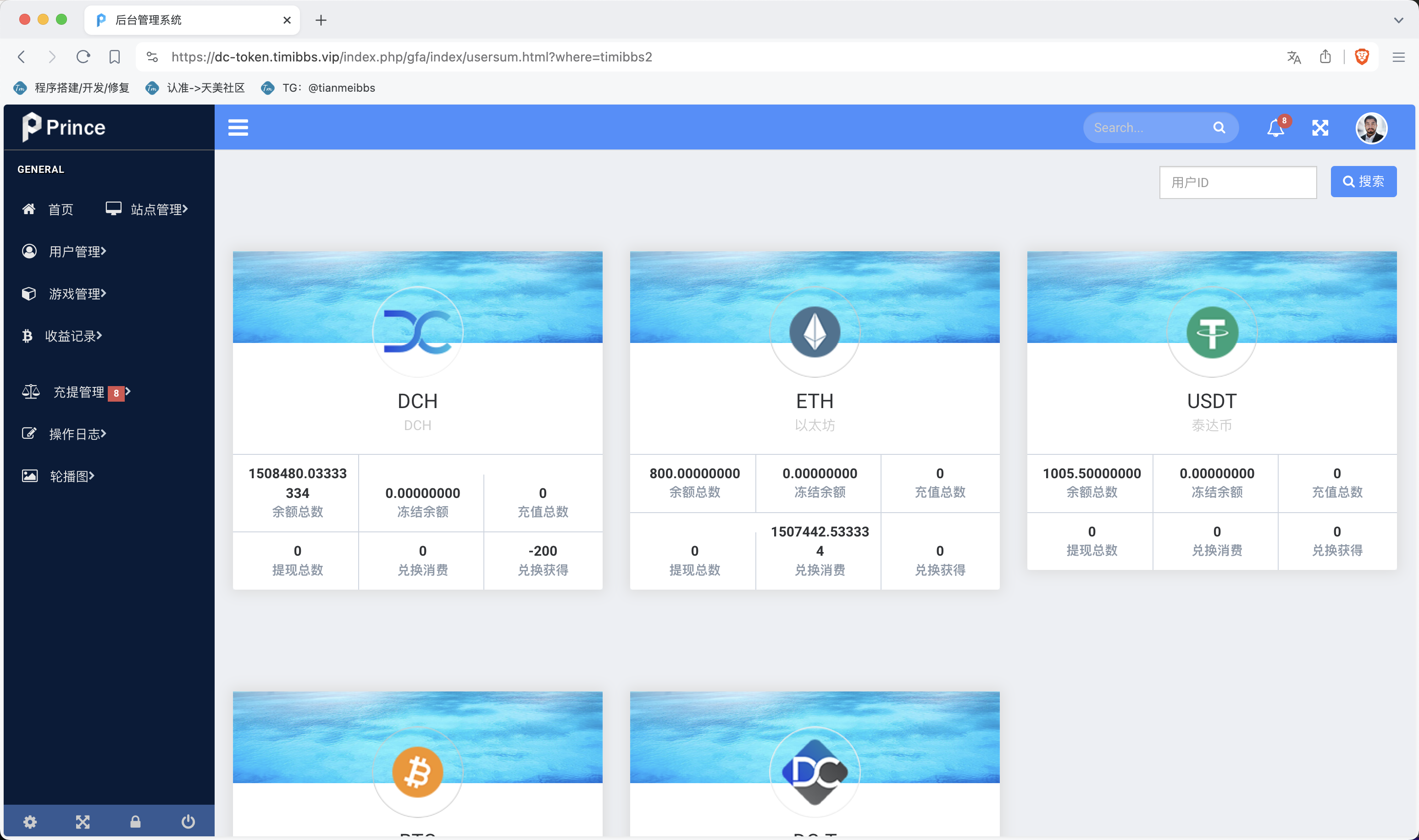
Task: Click the ETH card title
Action: pos(815,401)
